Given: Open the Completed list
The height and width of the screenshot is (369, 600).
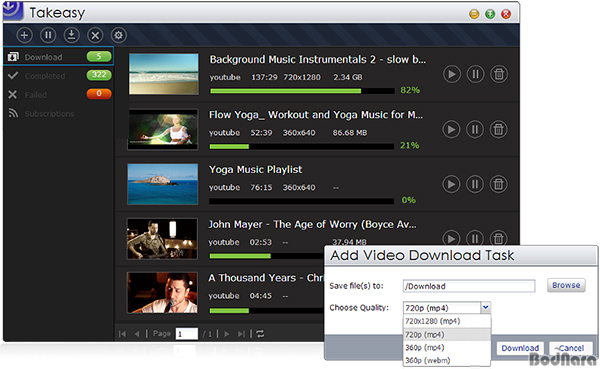Looking at the screenshot, I should pyautogui.click(x=59, y=76).
